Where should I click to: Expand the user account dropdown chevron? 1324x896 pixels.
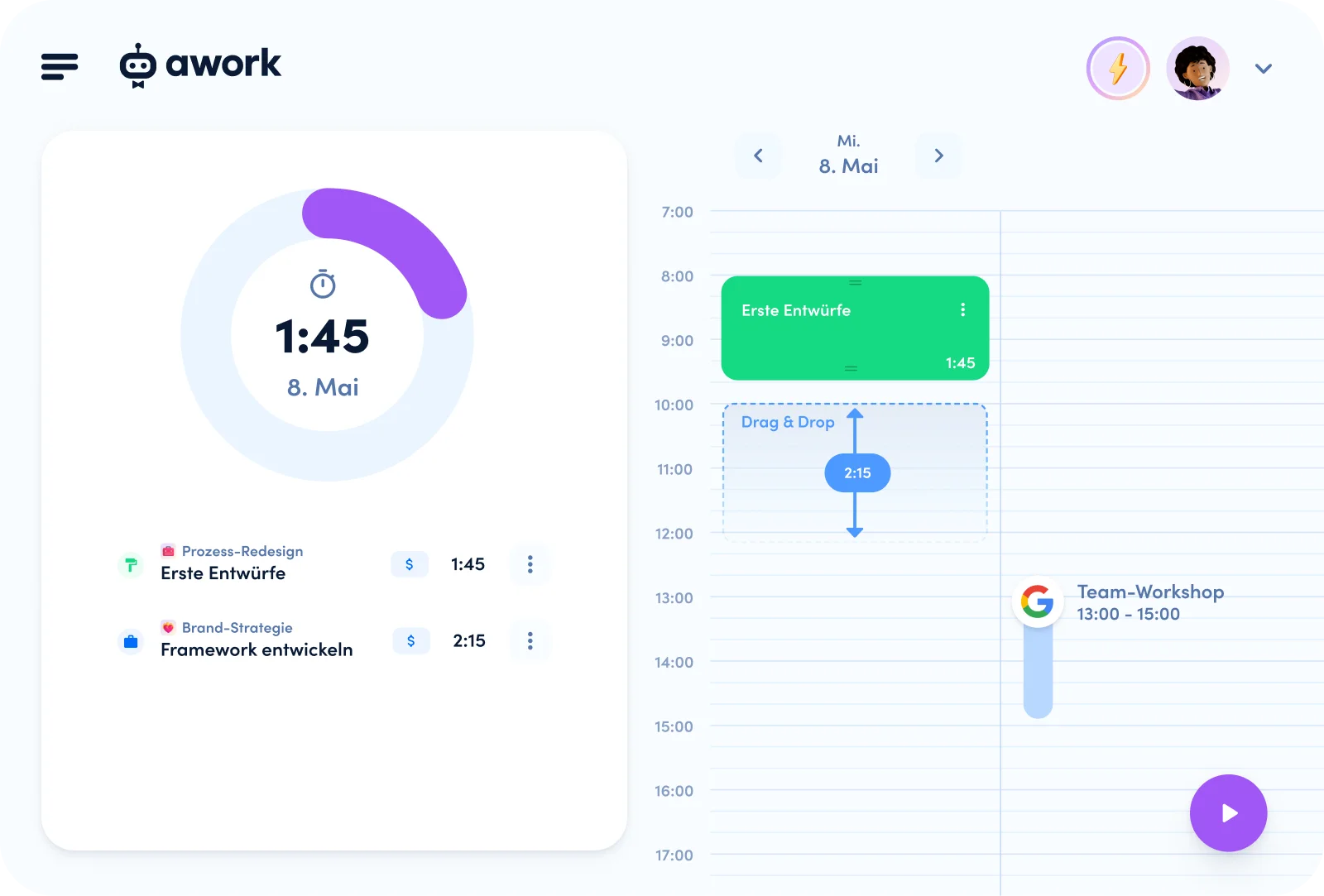[1263, 69]
